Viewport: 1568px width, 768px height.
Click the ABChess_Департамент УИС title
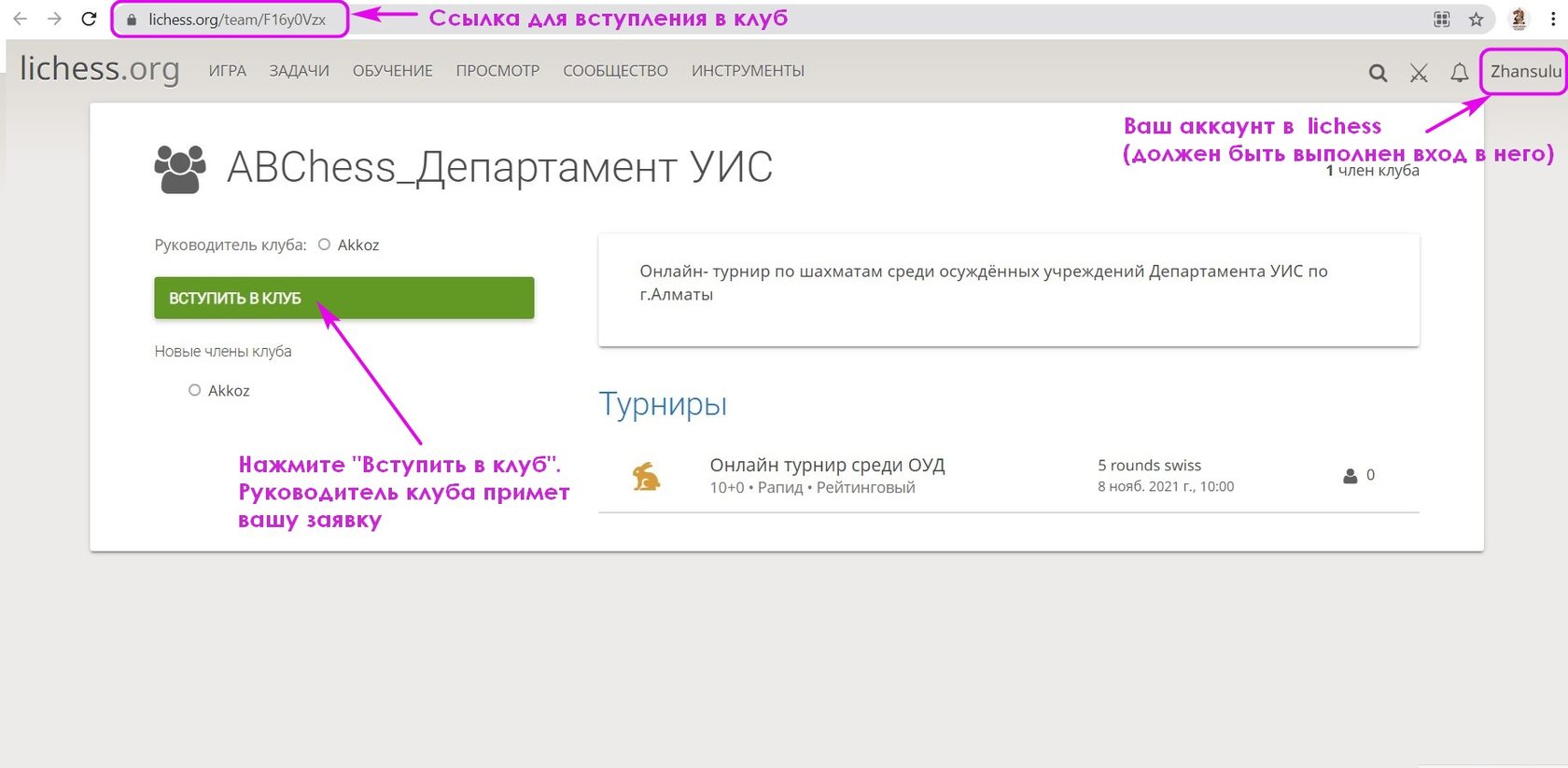(500, 168)
